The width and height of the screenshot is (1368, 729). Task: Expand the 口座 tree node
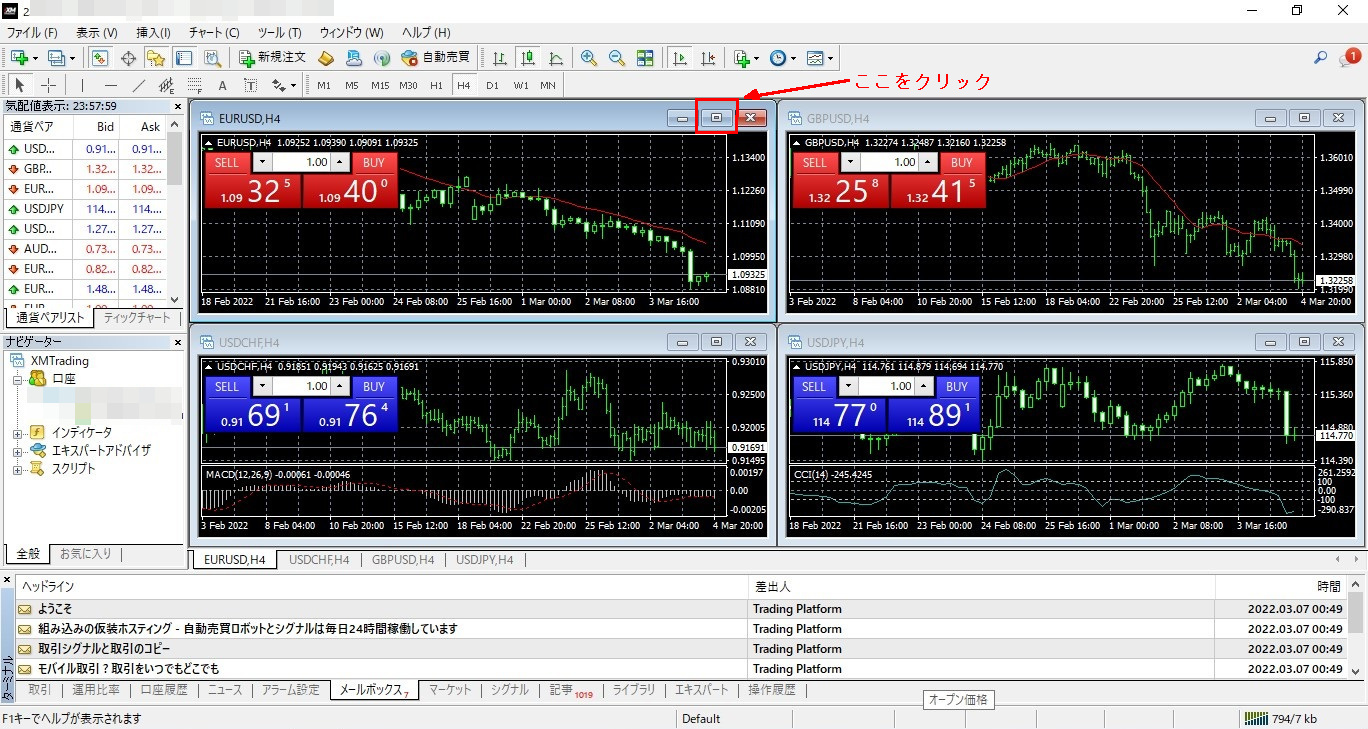pyautogui.click(x=17, y=379)
